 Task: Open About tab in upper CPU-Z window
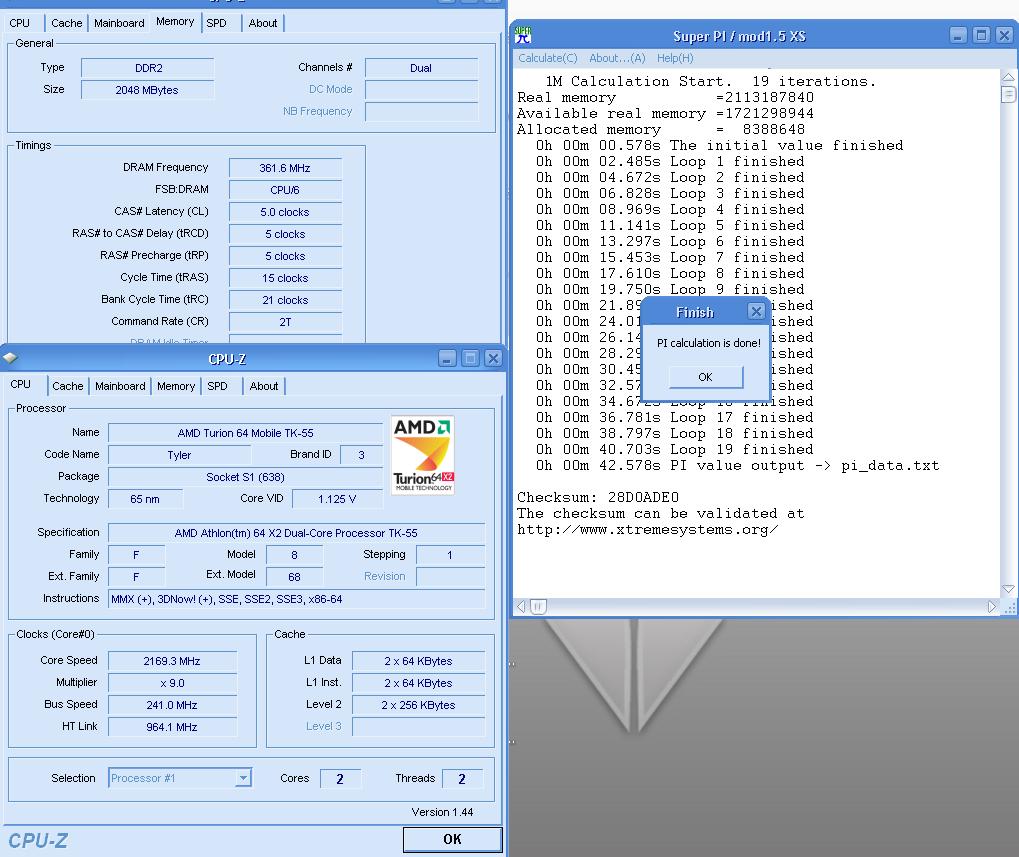pyautogui.click(x=263, y=23)
